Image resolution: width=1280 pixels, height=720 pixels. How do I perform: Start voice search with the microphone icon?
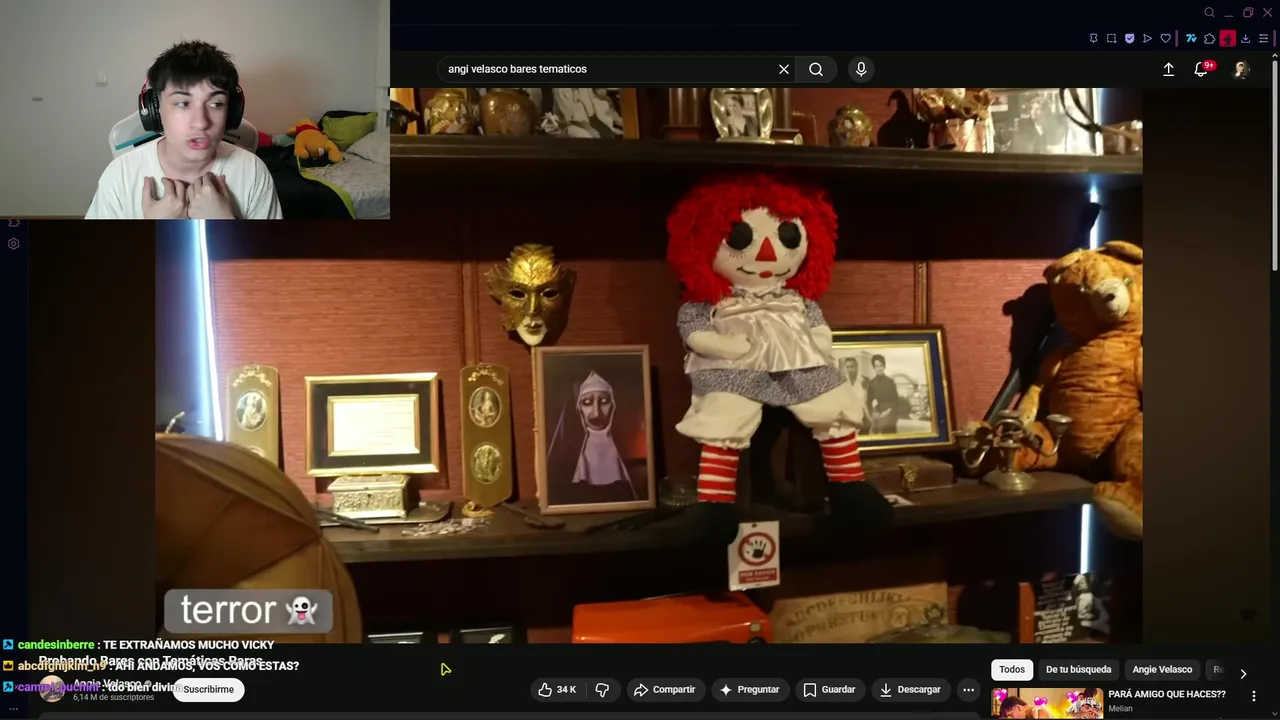tap(861, 69)
